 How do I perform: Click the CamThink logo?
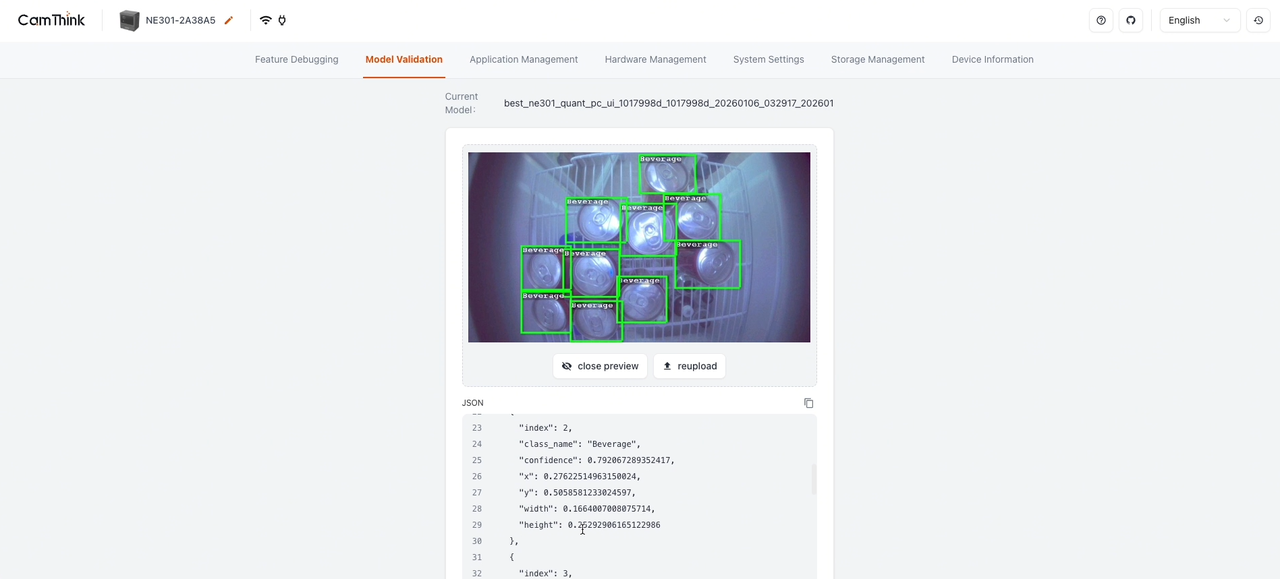(x=51, y=20)
